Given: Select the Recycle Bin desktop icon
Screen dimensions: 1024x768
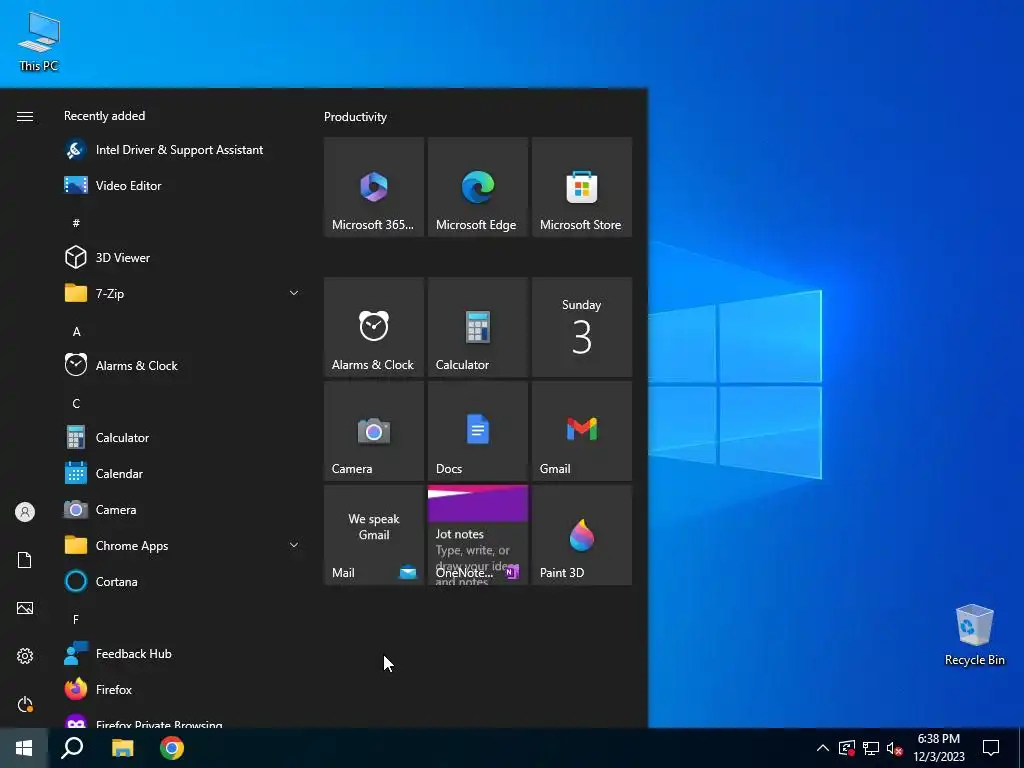Looking at the screenshot, I should click(x=974, y=635).
